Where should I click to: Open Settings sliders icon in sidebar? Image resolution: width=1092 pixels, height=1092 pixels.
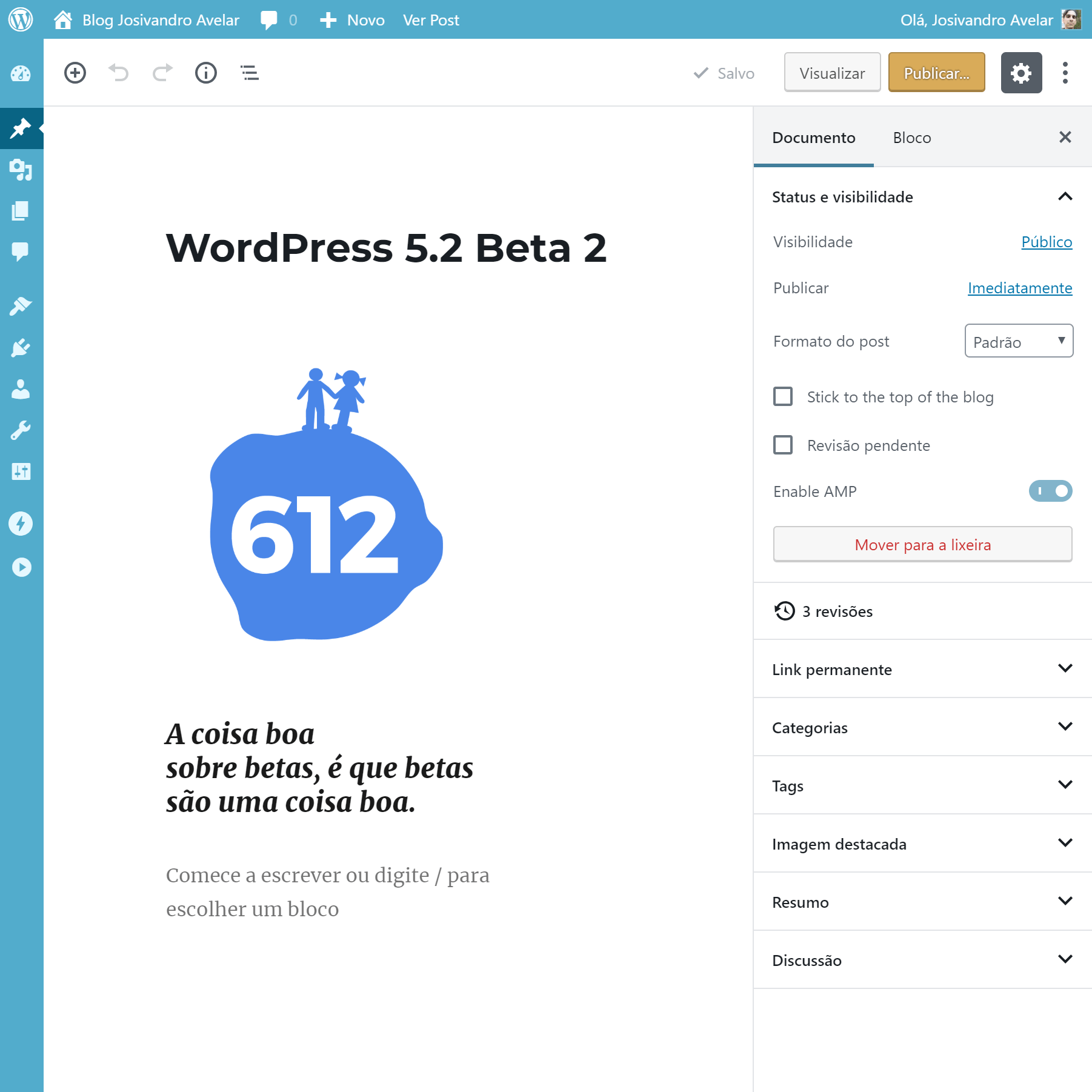[x=21, y=471]
